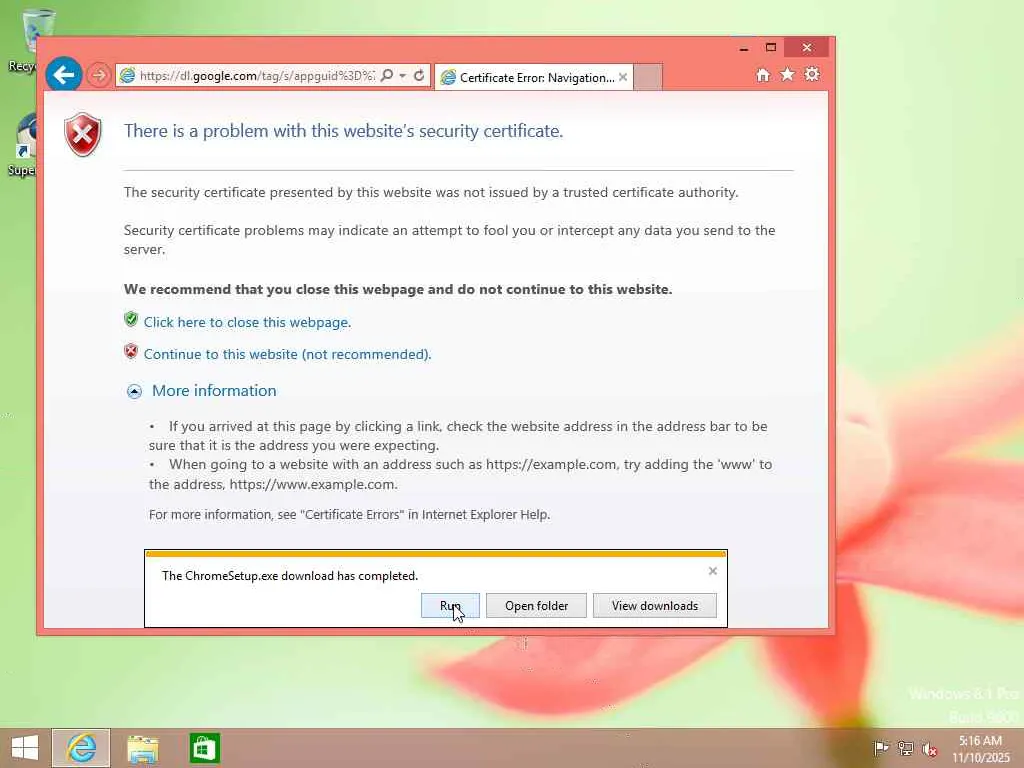Click the red shield beside continue link
Image resolution: width=1024 pixels, height=768 pixels.
coord(131,351)
